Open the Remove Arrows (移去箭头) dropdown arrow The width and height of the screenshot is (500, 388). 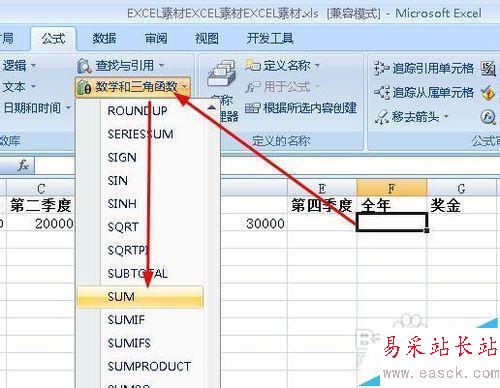(446, 117)
